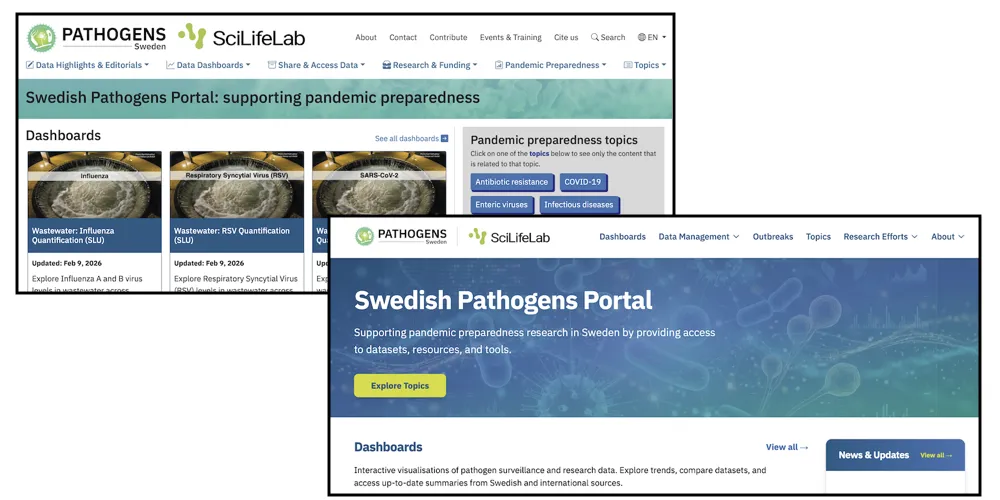Click See all dashboards link

click(x=411, y=138)
